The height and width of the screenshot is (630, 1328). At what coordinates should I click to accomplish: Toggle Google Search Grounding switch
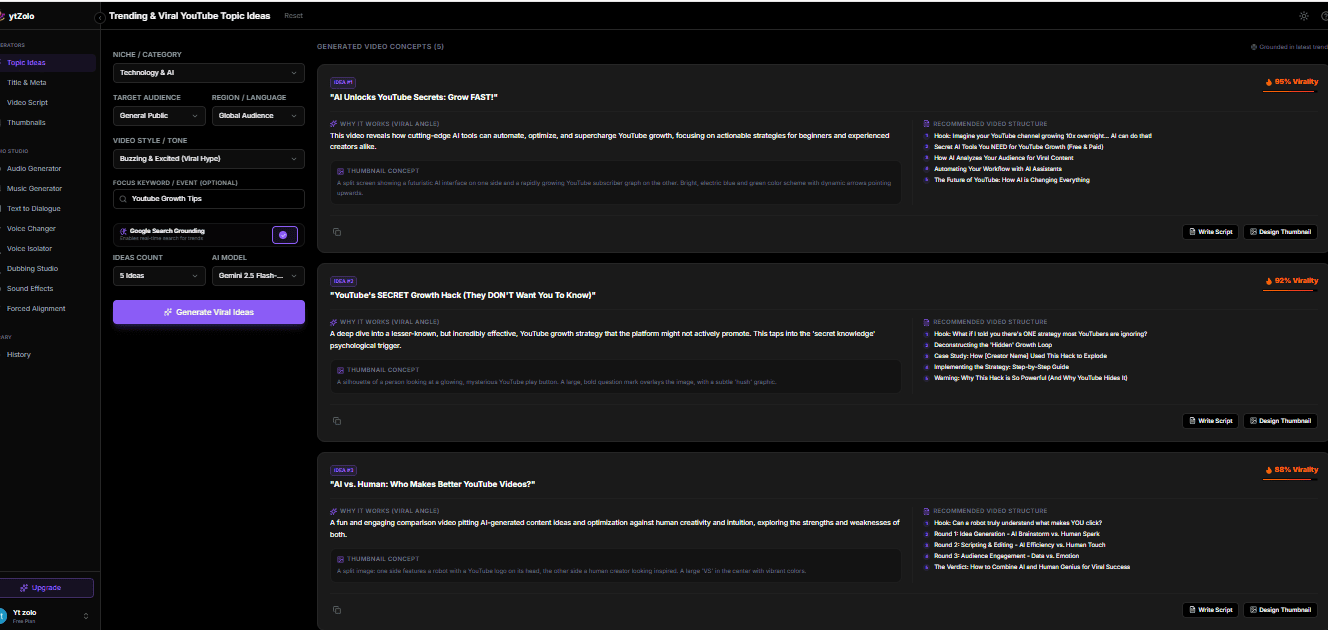(284, 235)
